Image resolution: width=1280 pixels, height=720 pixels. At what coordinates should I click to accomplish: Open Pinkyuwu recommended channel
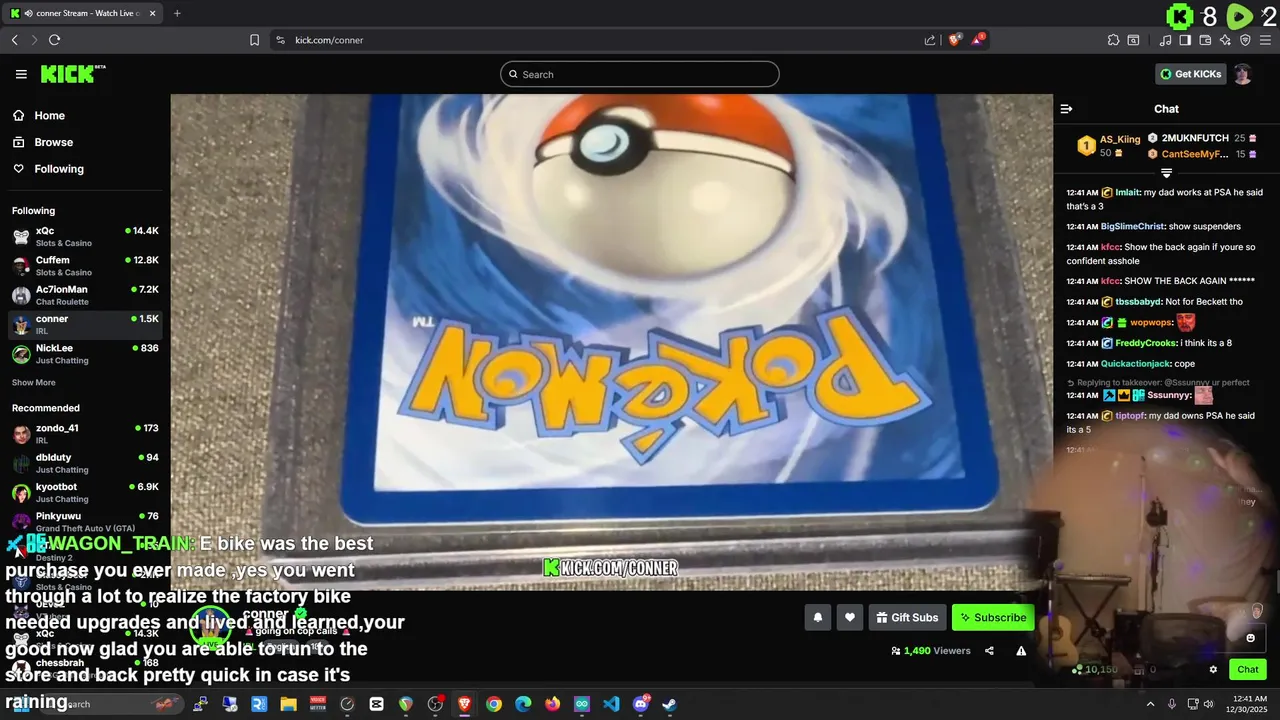point(85,521)
